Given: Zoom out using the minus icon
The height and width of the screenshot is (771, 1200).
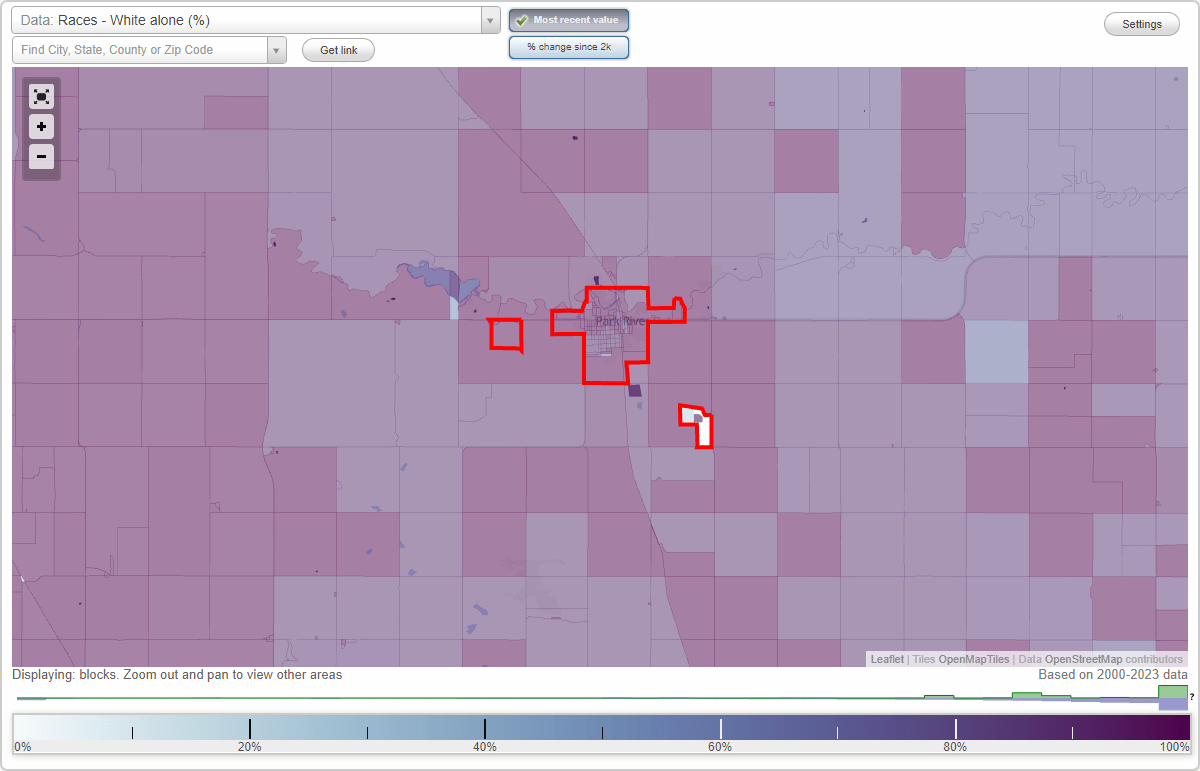Looking at the screenshot, I should [41, 156].
